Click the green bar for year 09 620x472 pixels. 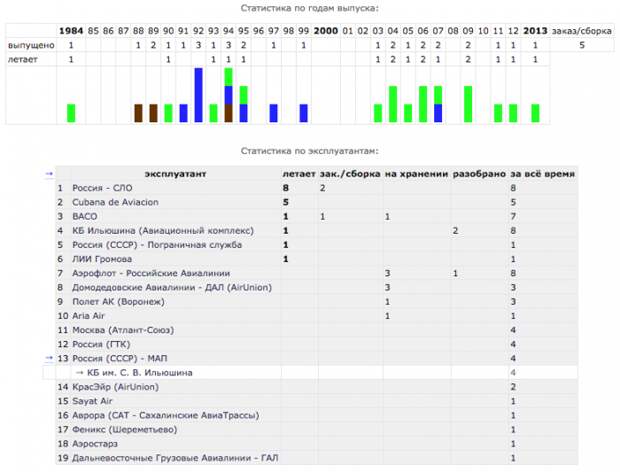468,104
